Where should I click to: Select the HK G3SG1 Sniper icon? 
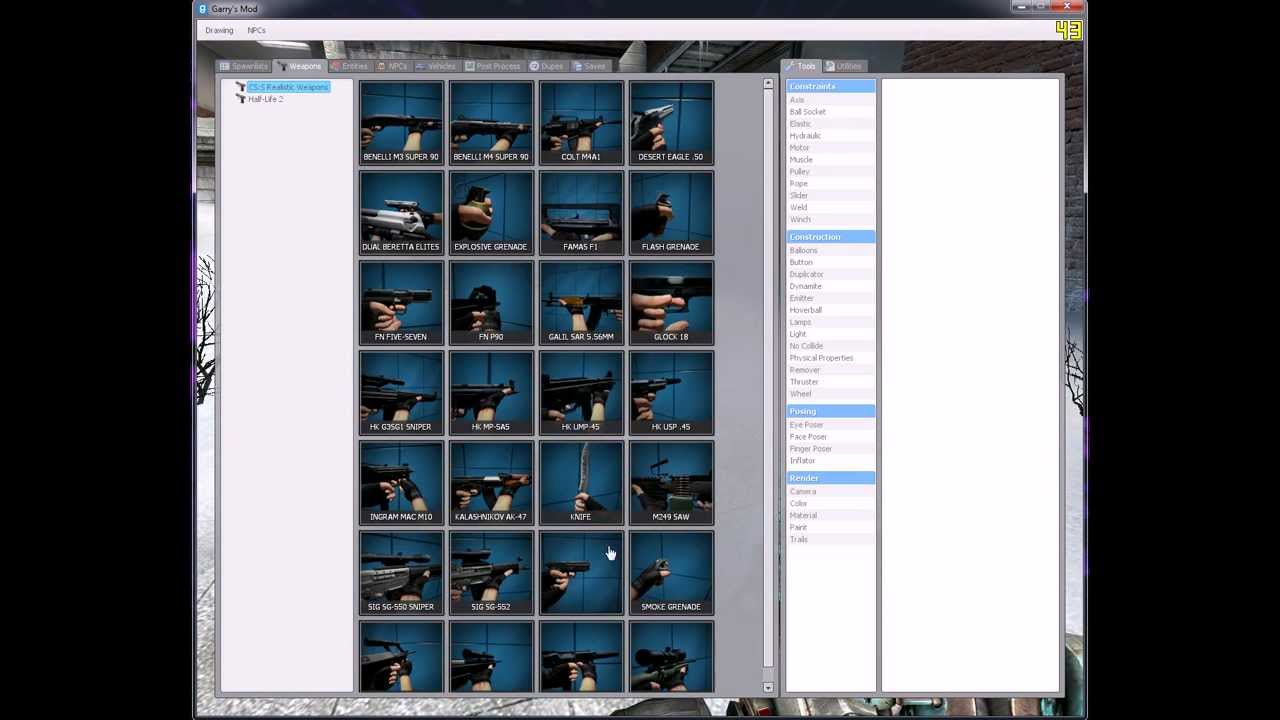click(401, 392)
